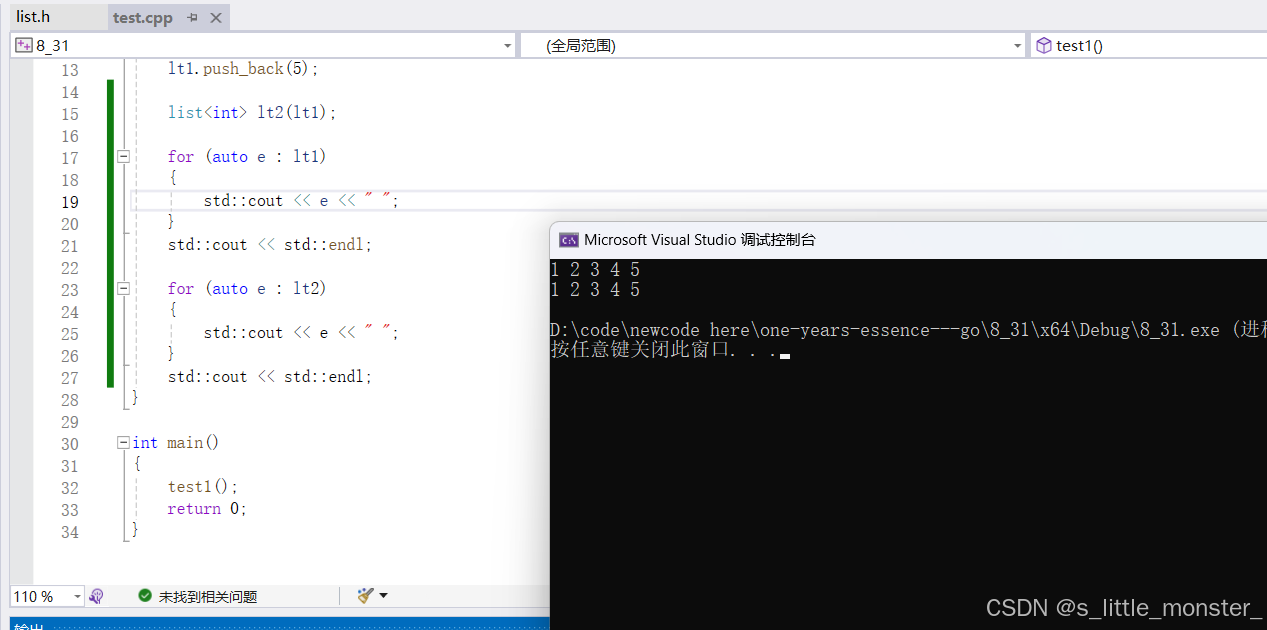
Task: Open the 8_31 project scope dropdown
Action: [507, 46]
